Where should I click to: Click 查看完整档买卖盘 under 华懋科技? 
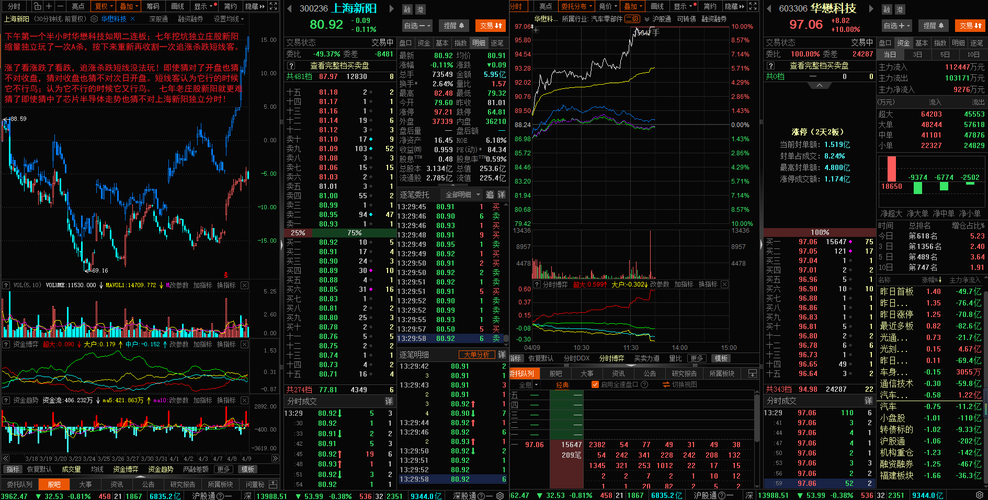[x=819, y=66]
